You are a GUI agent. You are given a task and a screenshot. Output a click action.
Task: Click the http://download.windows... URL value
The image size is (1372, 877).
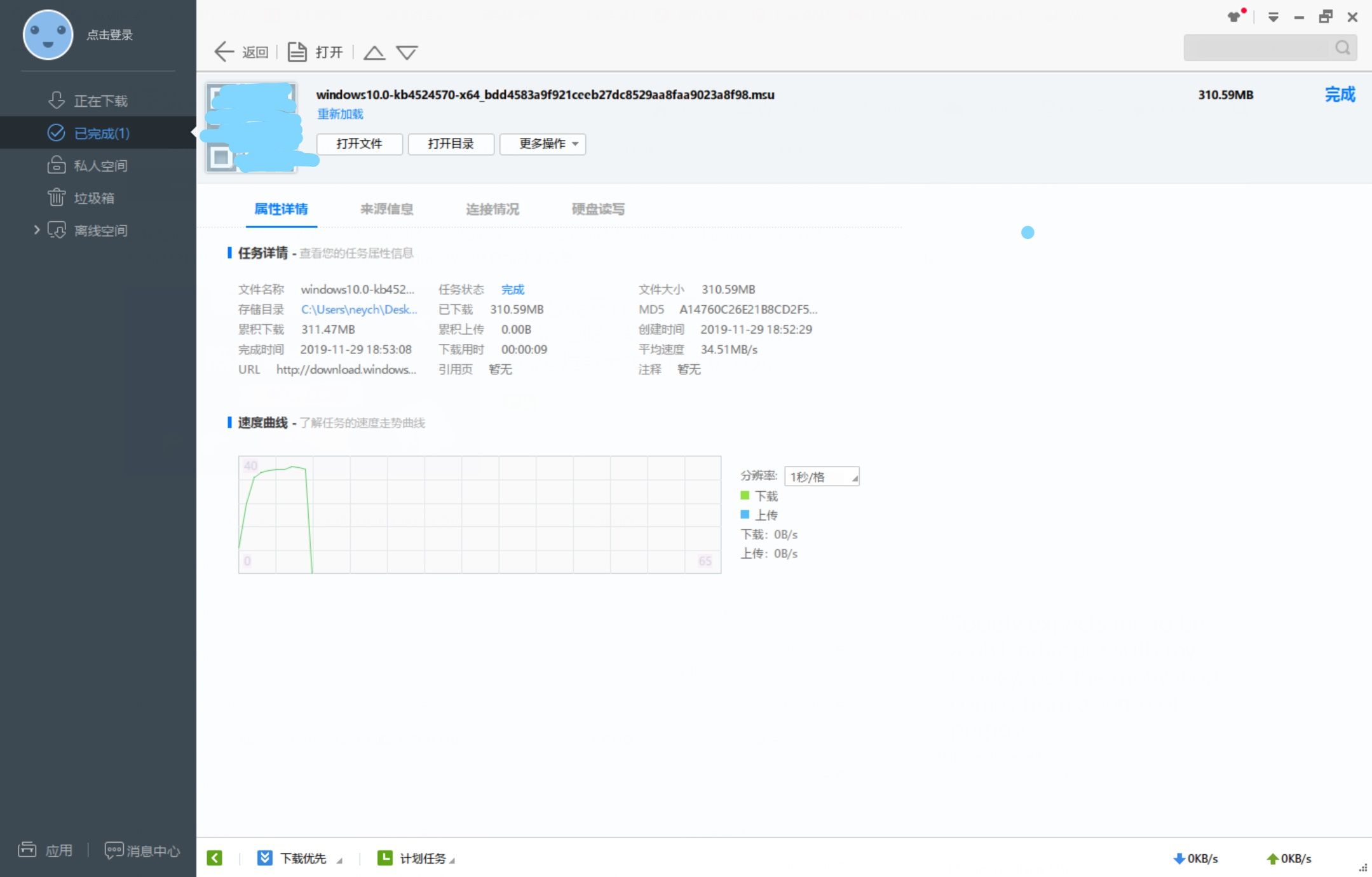coord(346,369)
